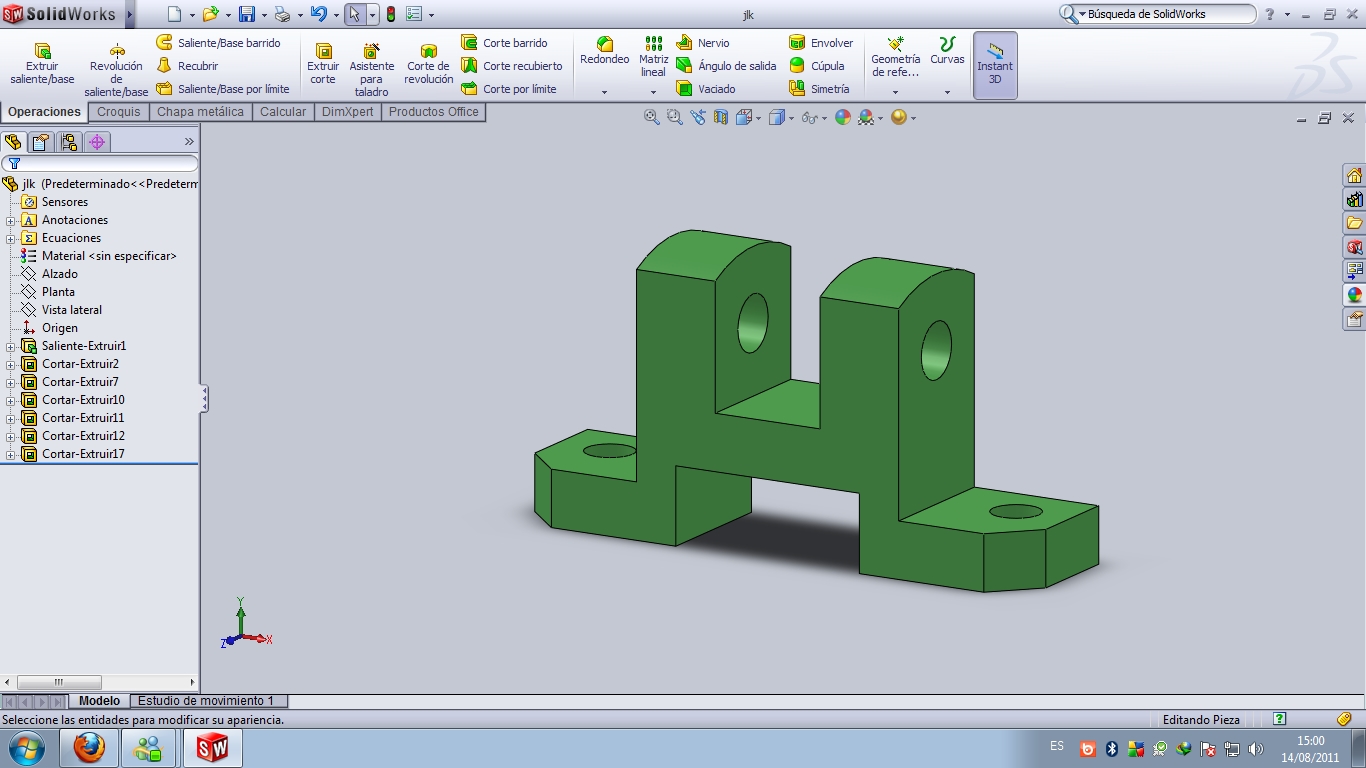Open Asistente para taladro

371,70
